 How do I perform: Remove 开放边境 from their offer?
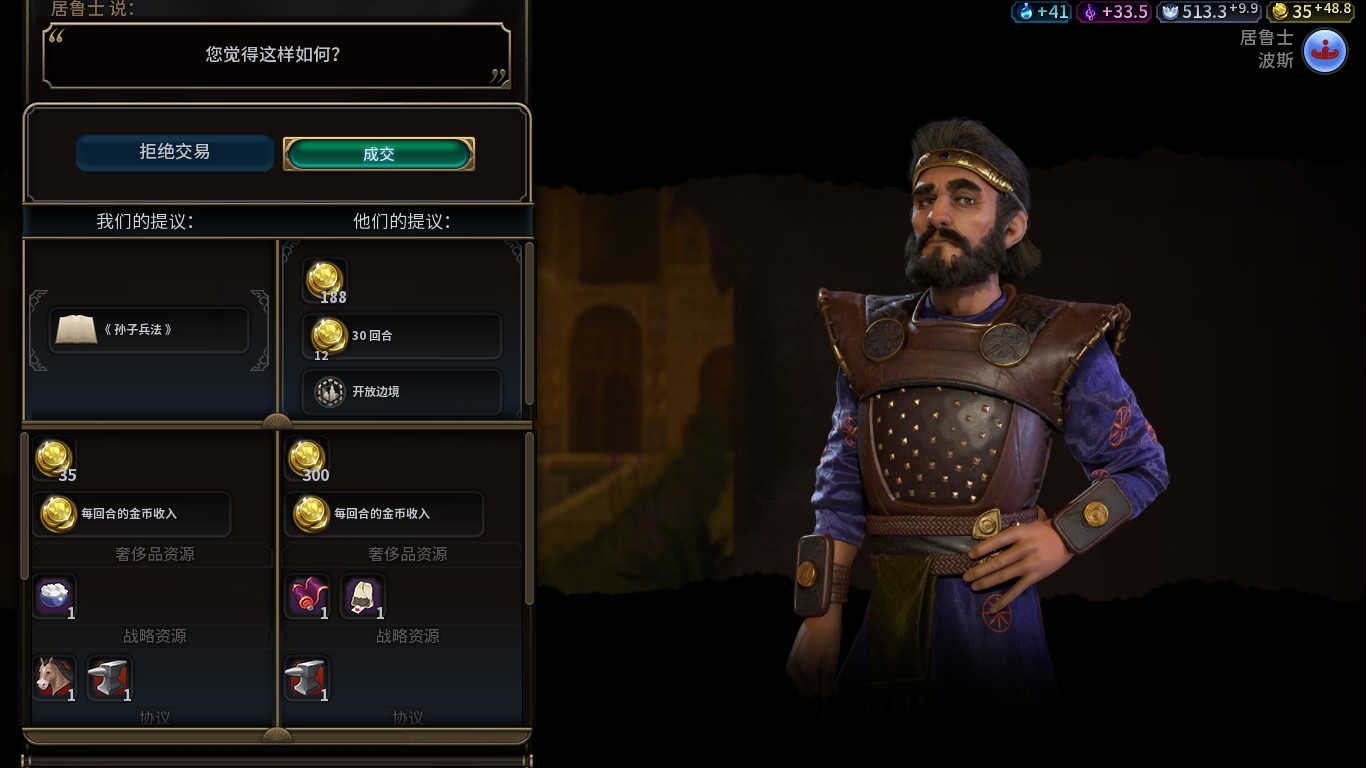pyautogui.click(x=402, y=392)
